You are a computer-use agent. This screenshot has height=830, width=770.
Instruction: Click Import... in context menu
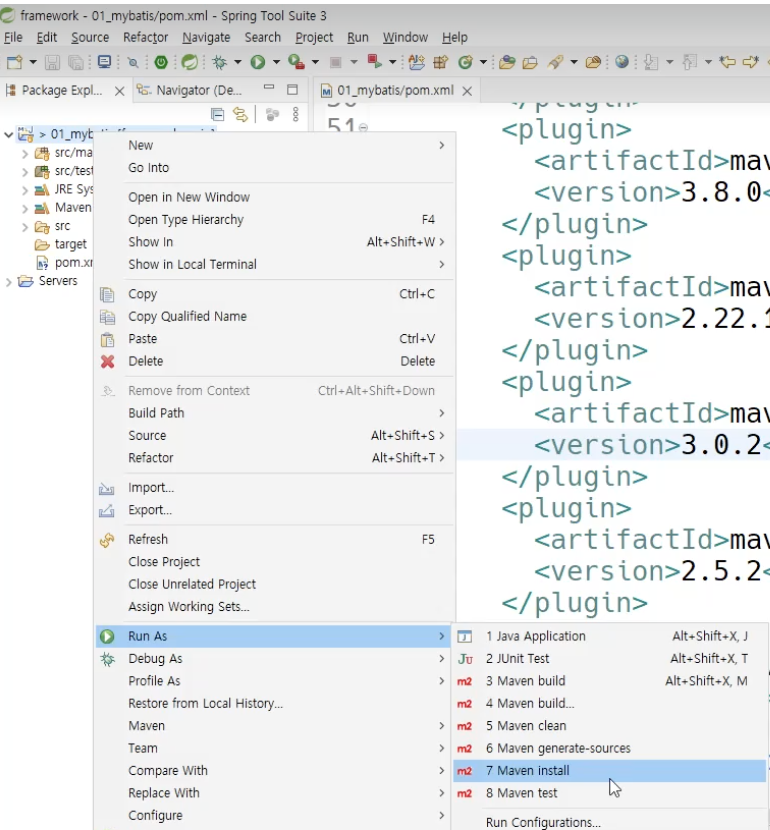point(274,488)
